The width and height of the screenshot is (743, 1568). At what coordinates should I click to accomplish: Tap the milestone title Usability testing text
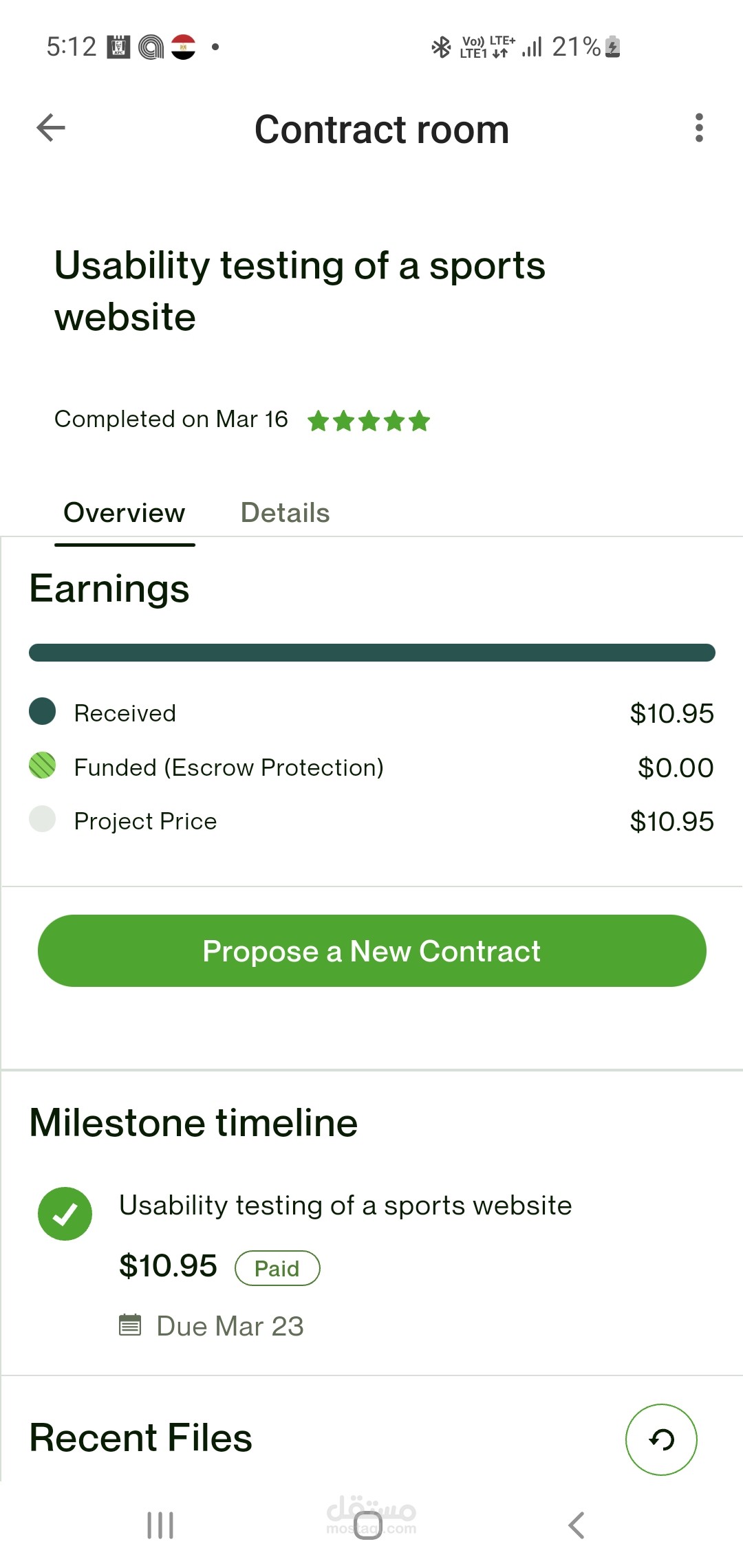click(345, 1206)
